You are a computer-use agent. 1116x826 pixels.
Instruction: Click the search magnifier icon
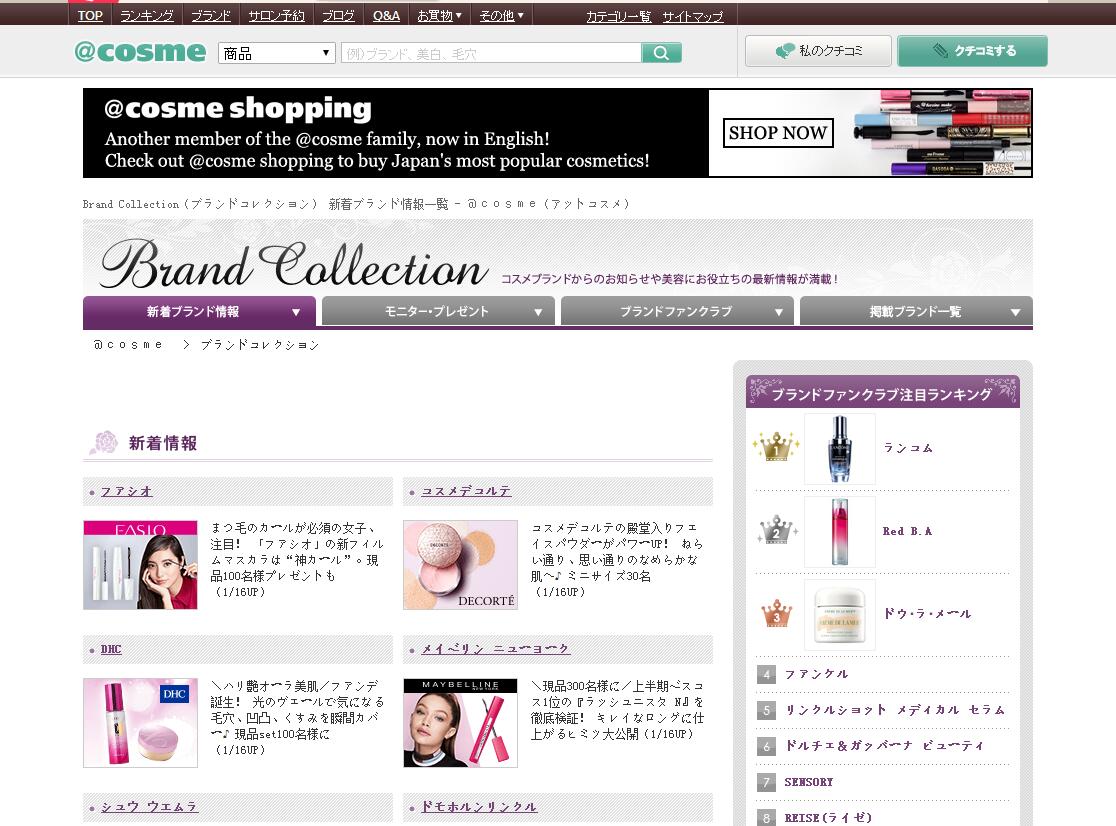tap(660, 52)
